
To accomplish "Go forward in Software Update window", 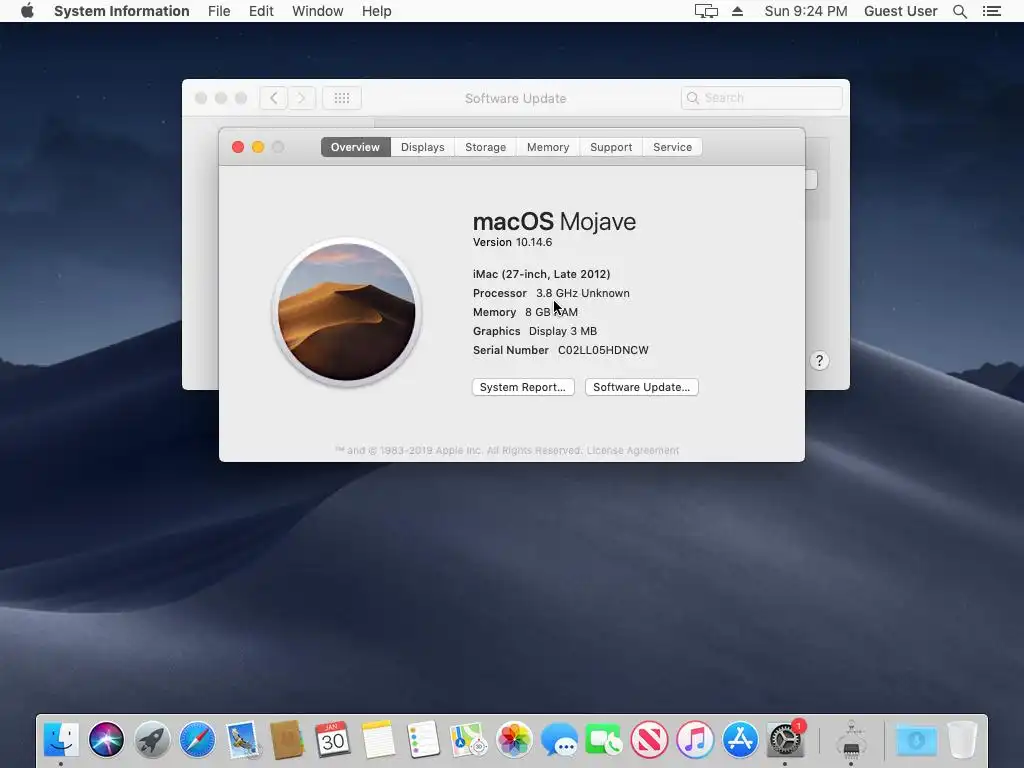I will point(302,98).
